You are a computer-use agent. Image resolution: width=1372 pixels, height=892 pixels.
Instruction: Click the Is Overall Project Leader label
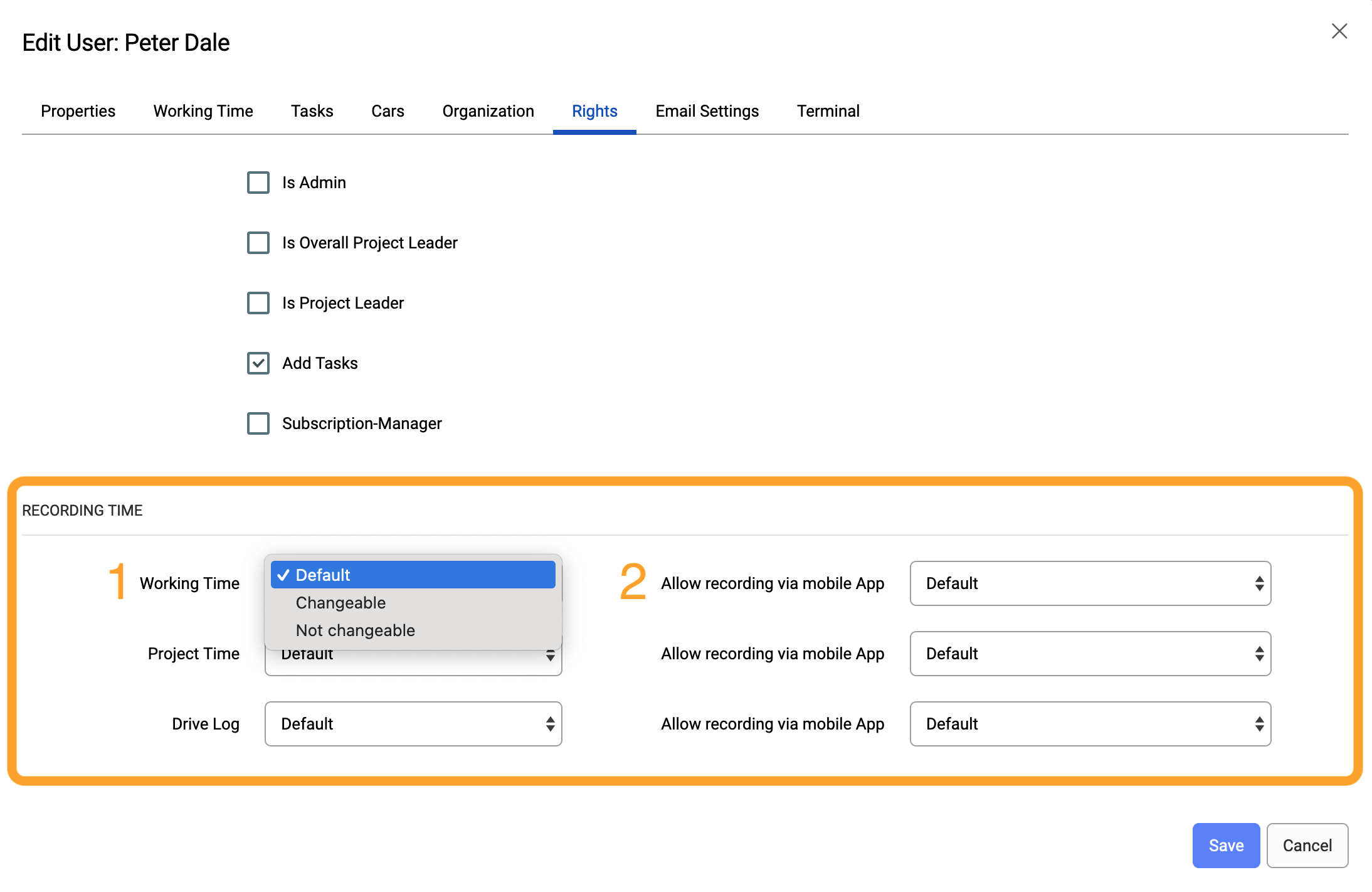coord(370,243)
